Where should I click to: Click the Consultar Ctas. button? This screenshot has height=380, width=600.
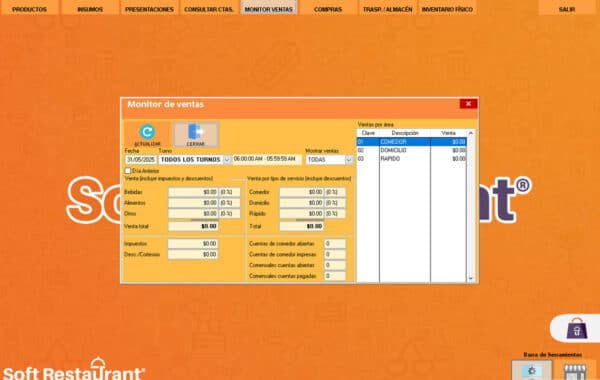(209, 9)
